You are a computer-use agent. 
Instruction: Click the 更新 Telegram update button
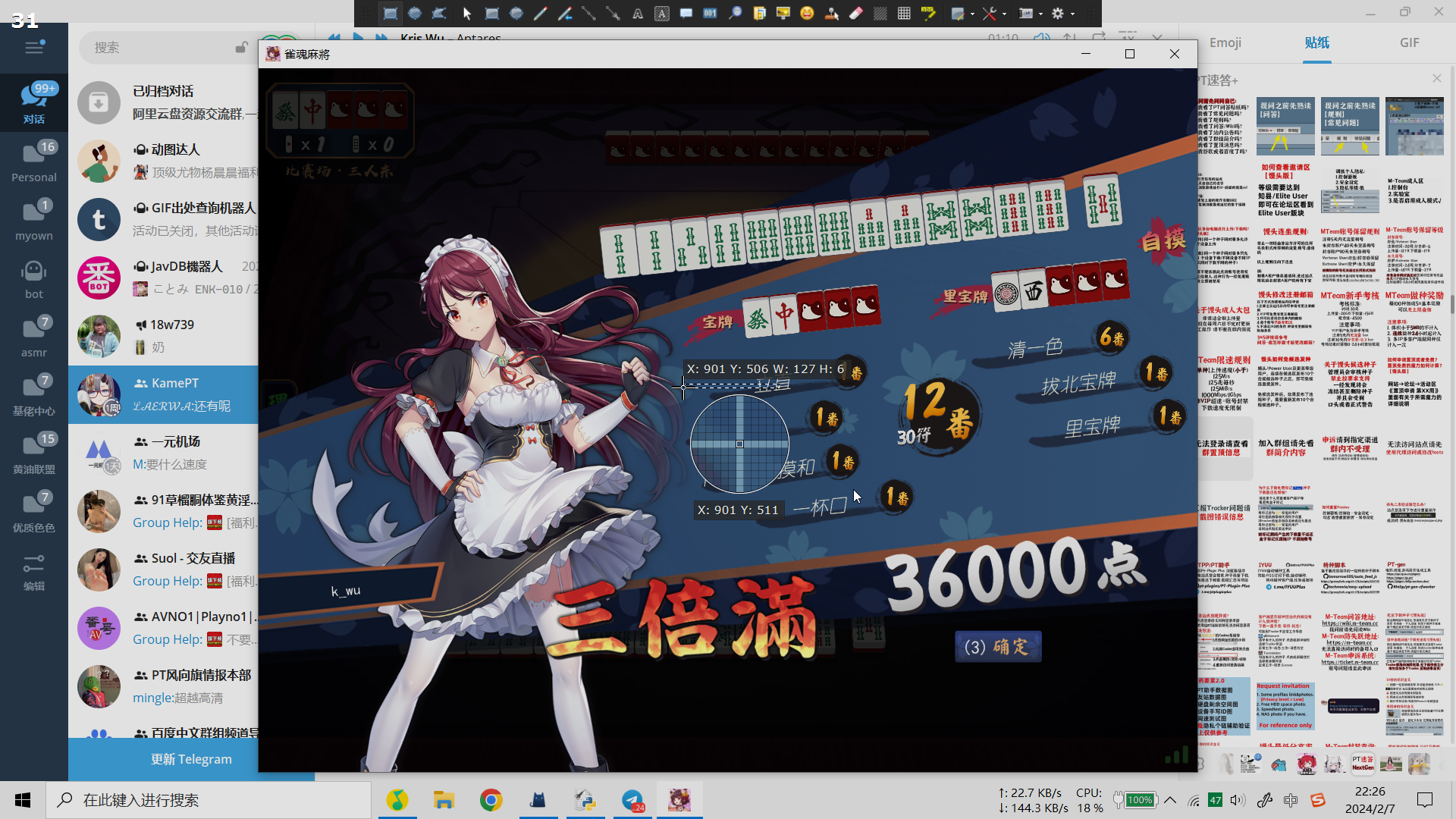pyautogui.click(x=191, y=759)
